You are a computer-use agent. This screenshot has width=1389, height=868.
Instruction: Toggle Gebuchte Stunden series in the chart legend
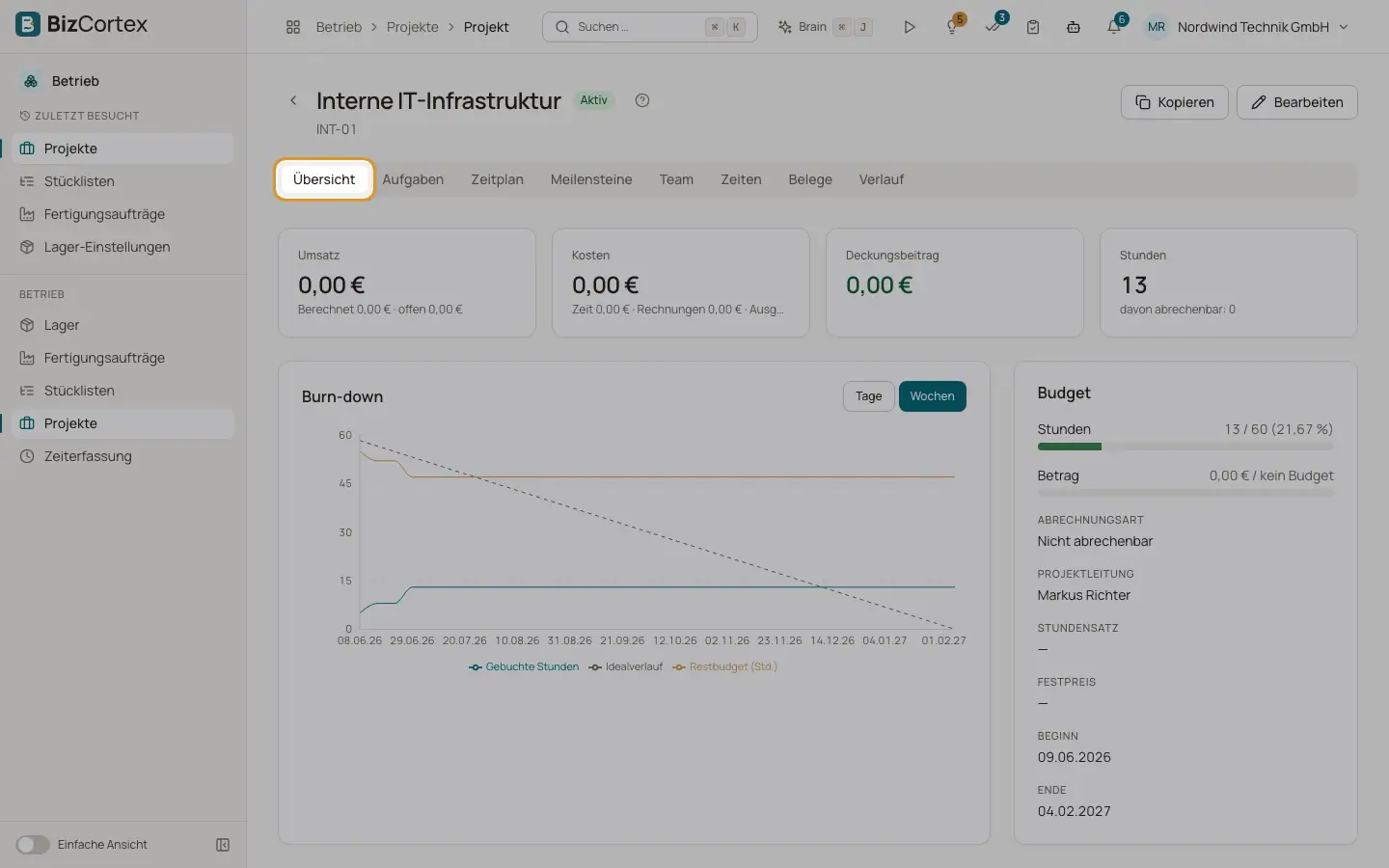click(524, 666)
